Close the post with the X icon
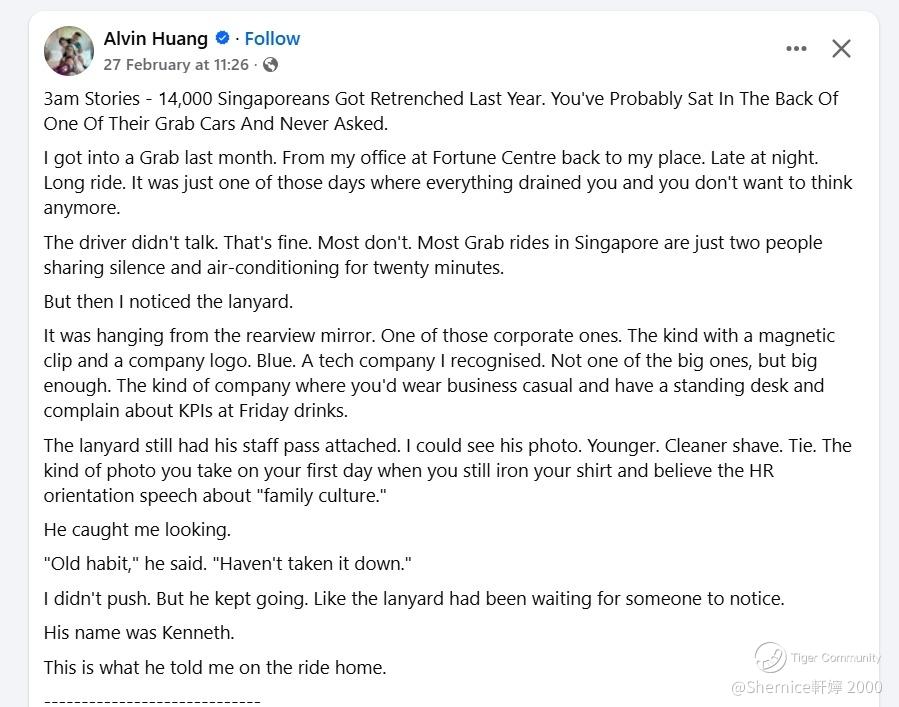The height and width of the screenshot is (707, 899). point(841,49)
